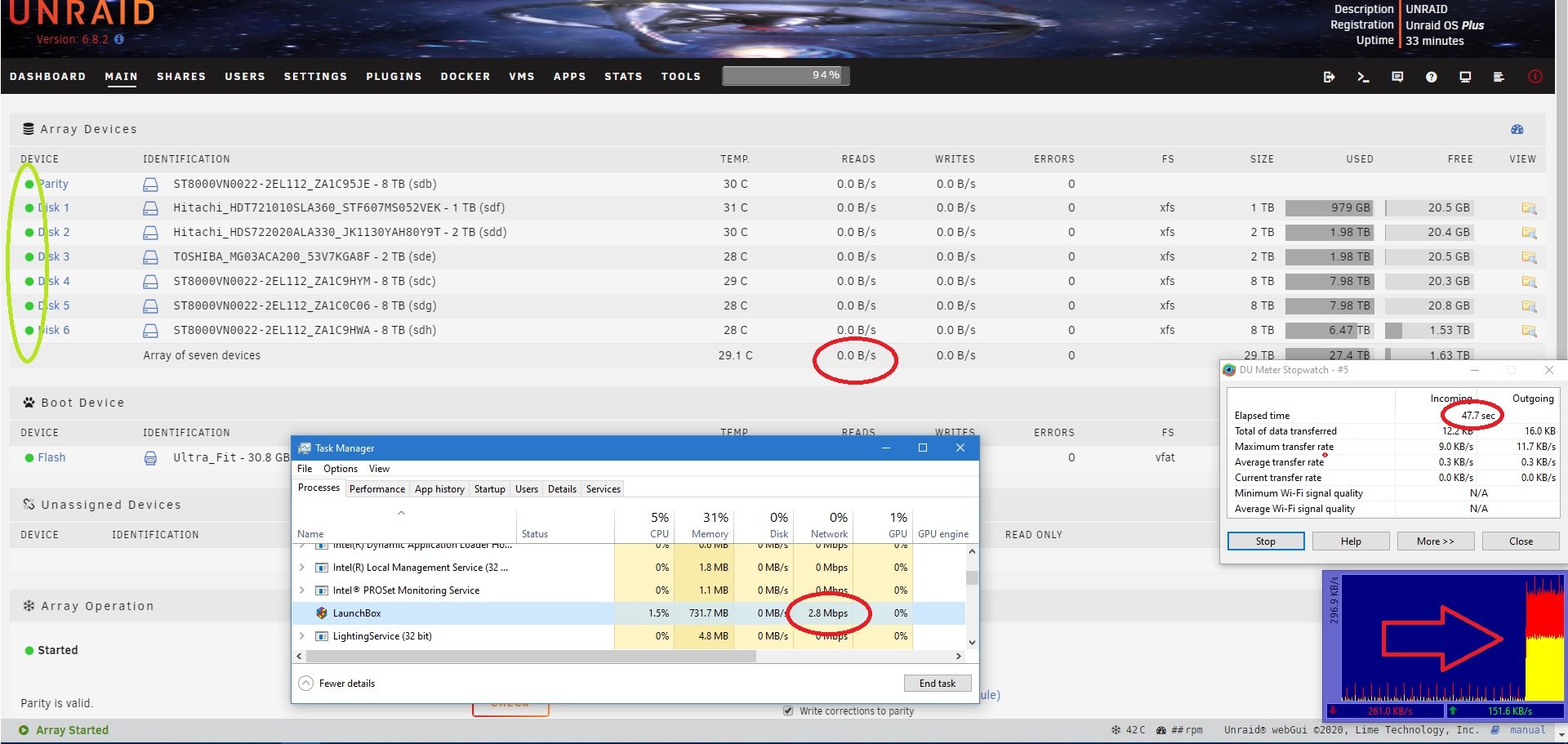Click the drive icon for Hitachi HDT721010SLA360

150,208
